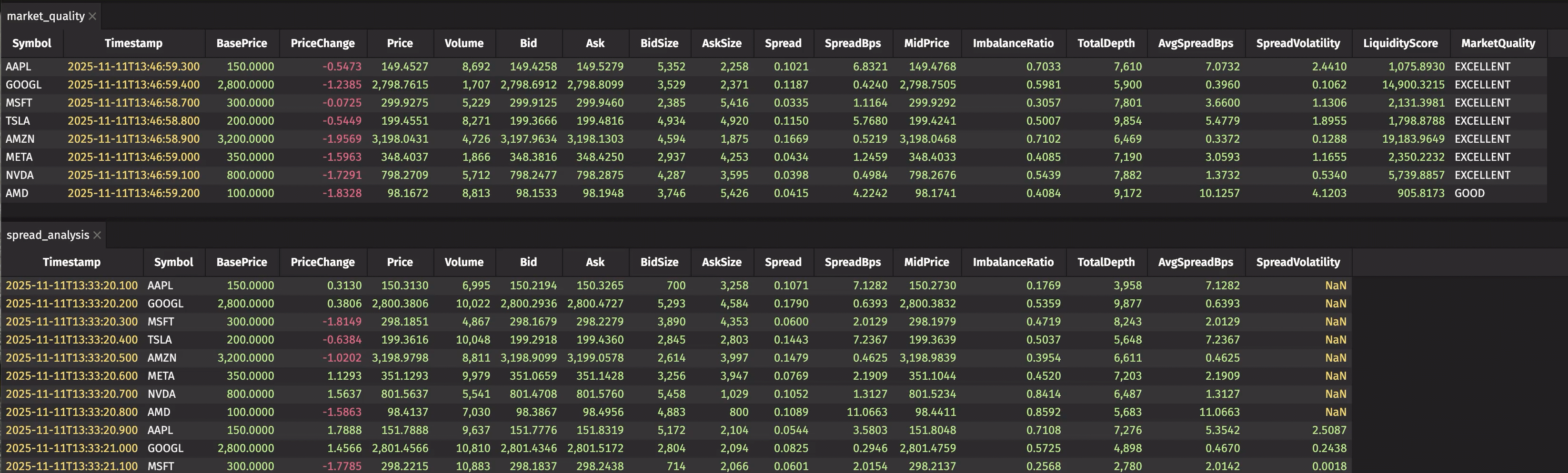Image resolution: width=1568 pixels, height=473 pixels.
Task: Click the ImbalanceRatio header in market_quality
Action: pyautogui.click(x=1013, y=43)
